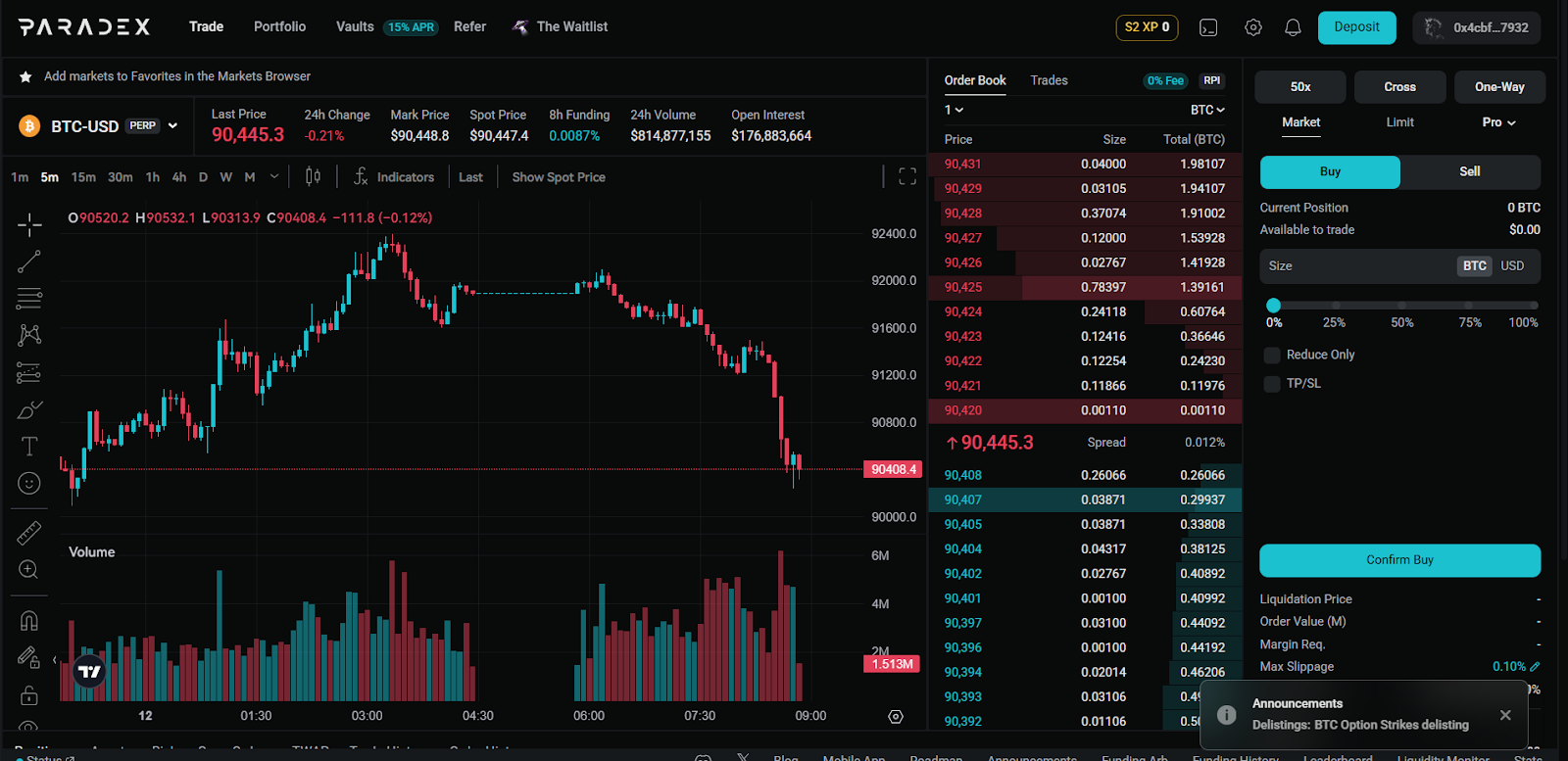The width and height of the screenshot is (1568, 761).
Task: Open the One-Way position mode selector
Action: coord(1499,87)
